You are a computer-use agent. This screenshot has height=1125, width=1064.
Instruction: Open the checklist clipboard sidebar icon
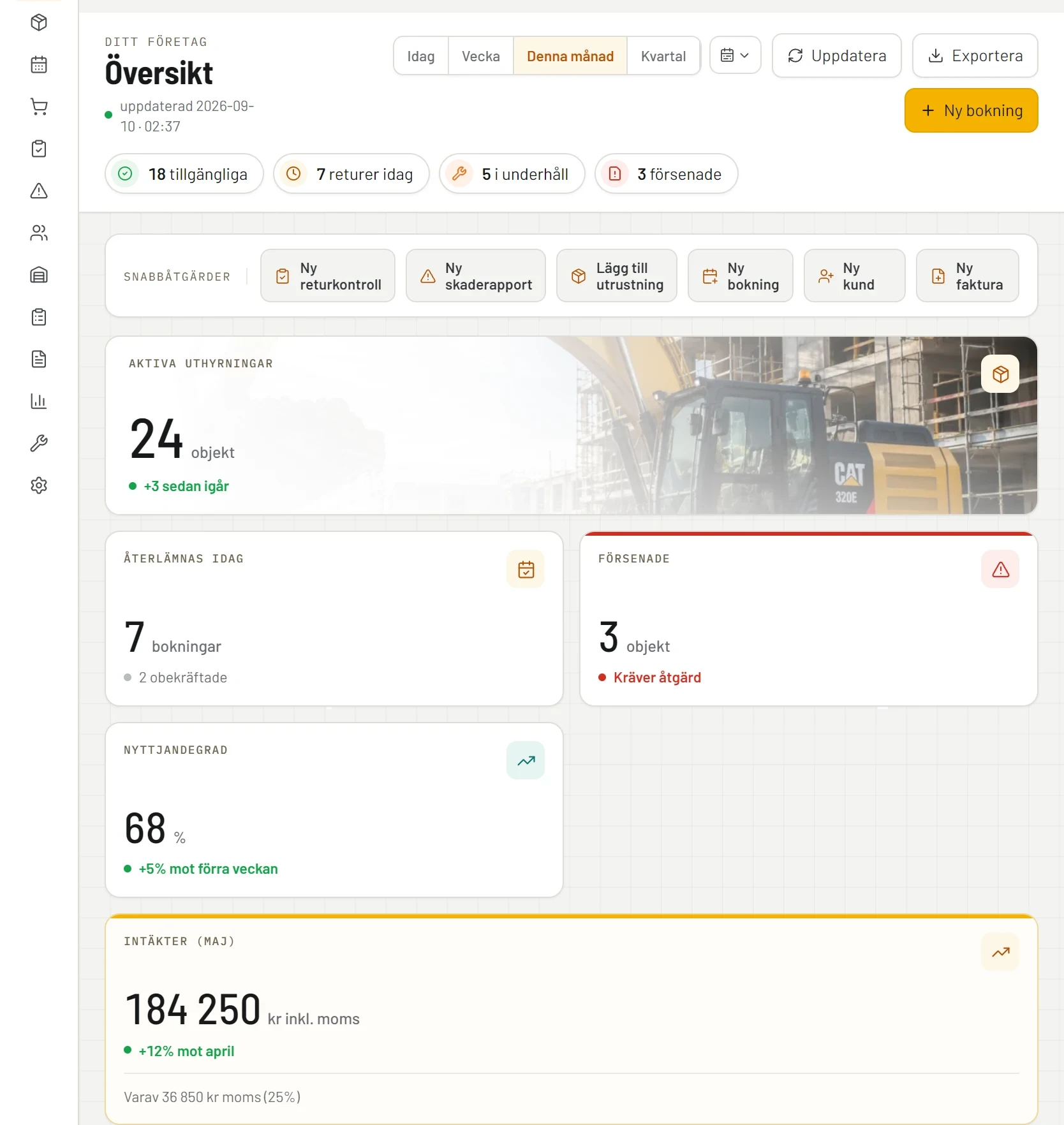click(x=39, y=318)
